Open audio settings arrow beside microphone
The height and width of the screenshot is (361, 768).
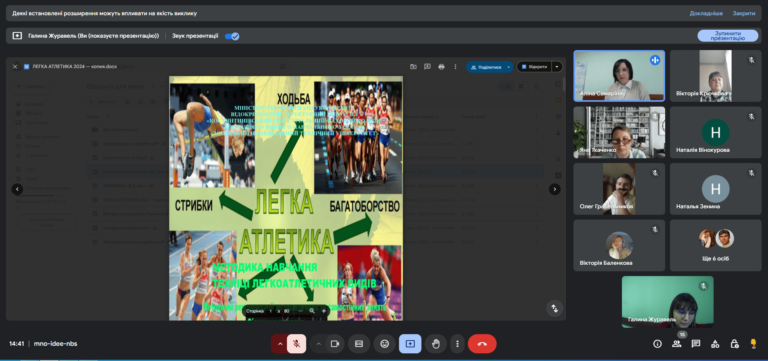pyautogui.click(x=280, y=344)
